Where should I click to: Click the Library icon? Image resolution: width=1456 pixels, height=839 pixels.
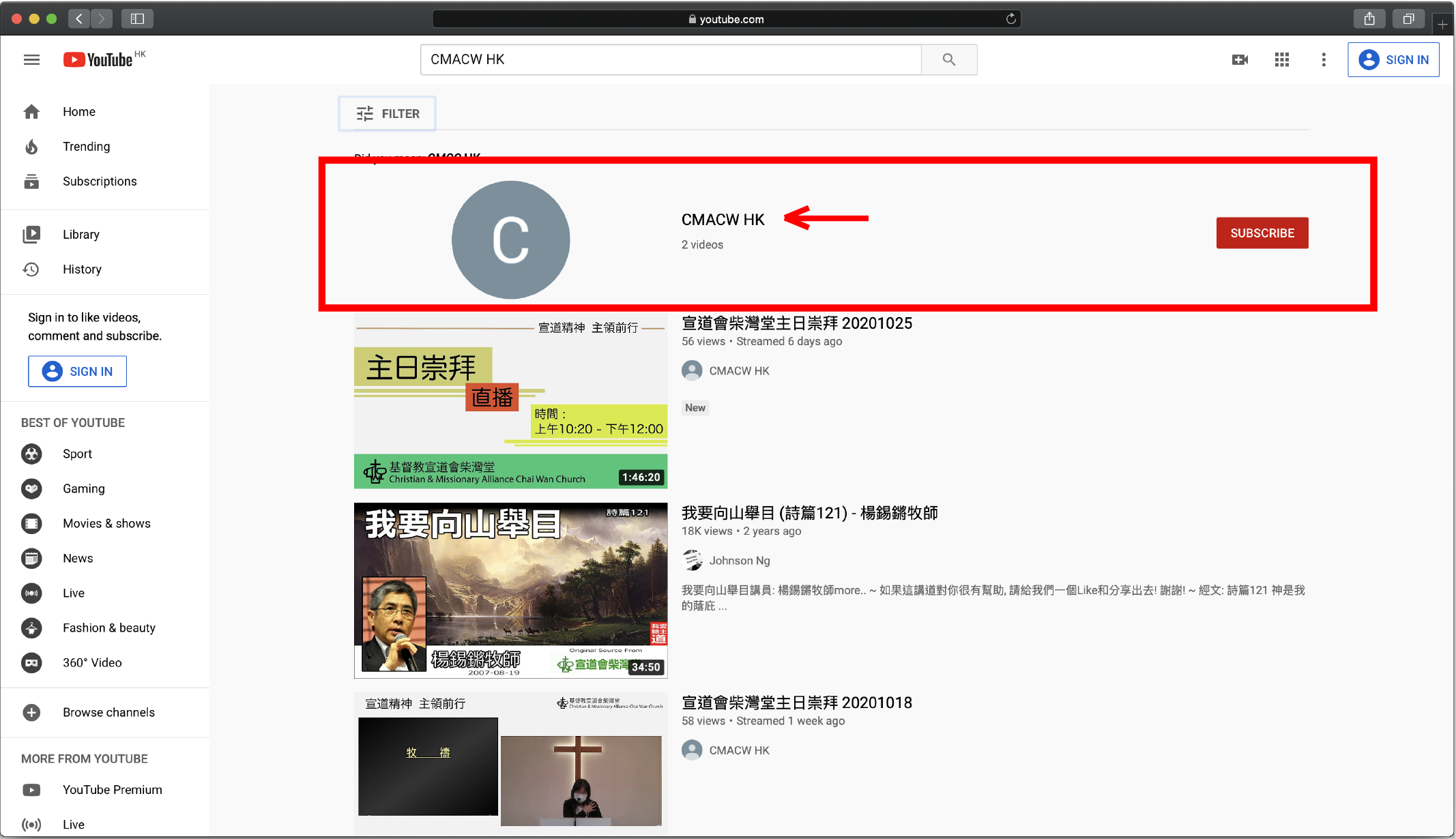pos(31,235)
